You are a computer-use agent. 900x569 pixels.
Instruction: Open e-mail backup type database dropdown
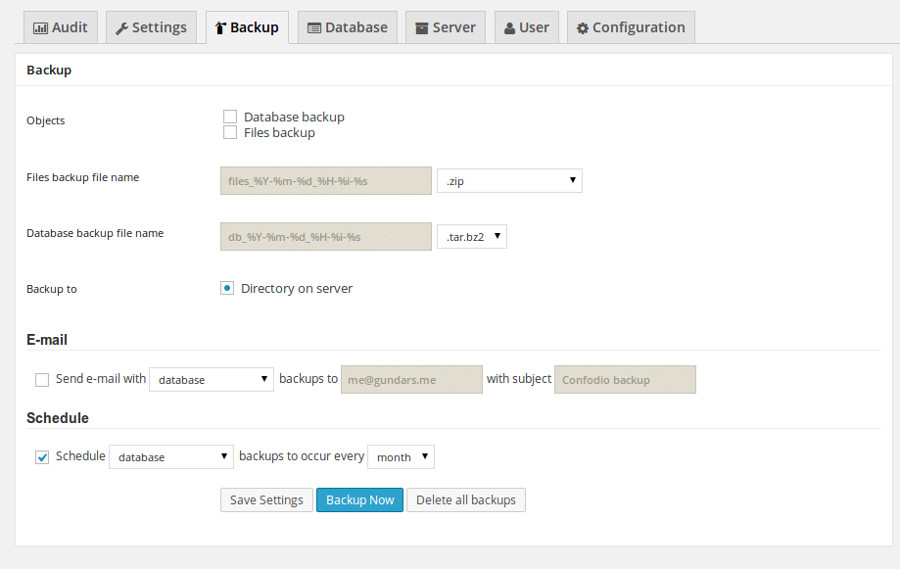[x=211, y=380]
